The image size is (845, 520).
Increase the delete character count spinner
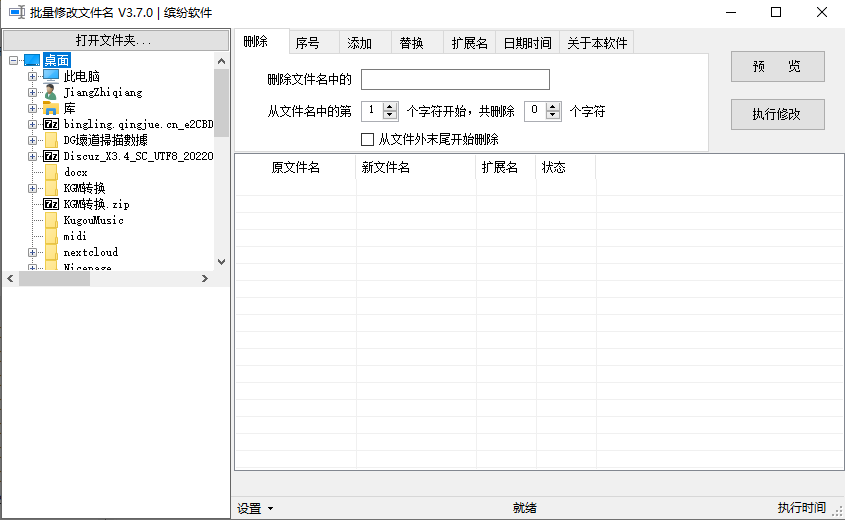click(x=553, y=107)
